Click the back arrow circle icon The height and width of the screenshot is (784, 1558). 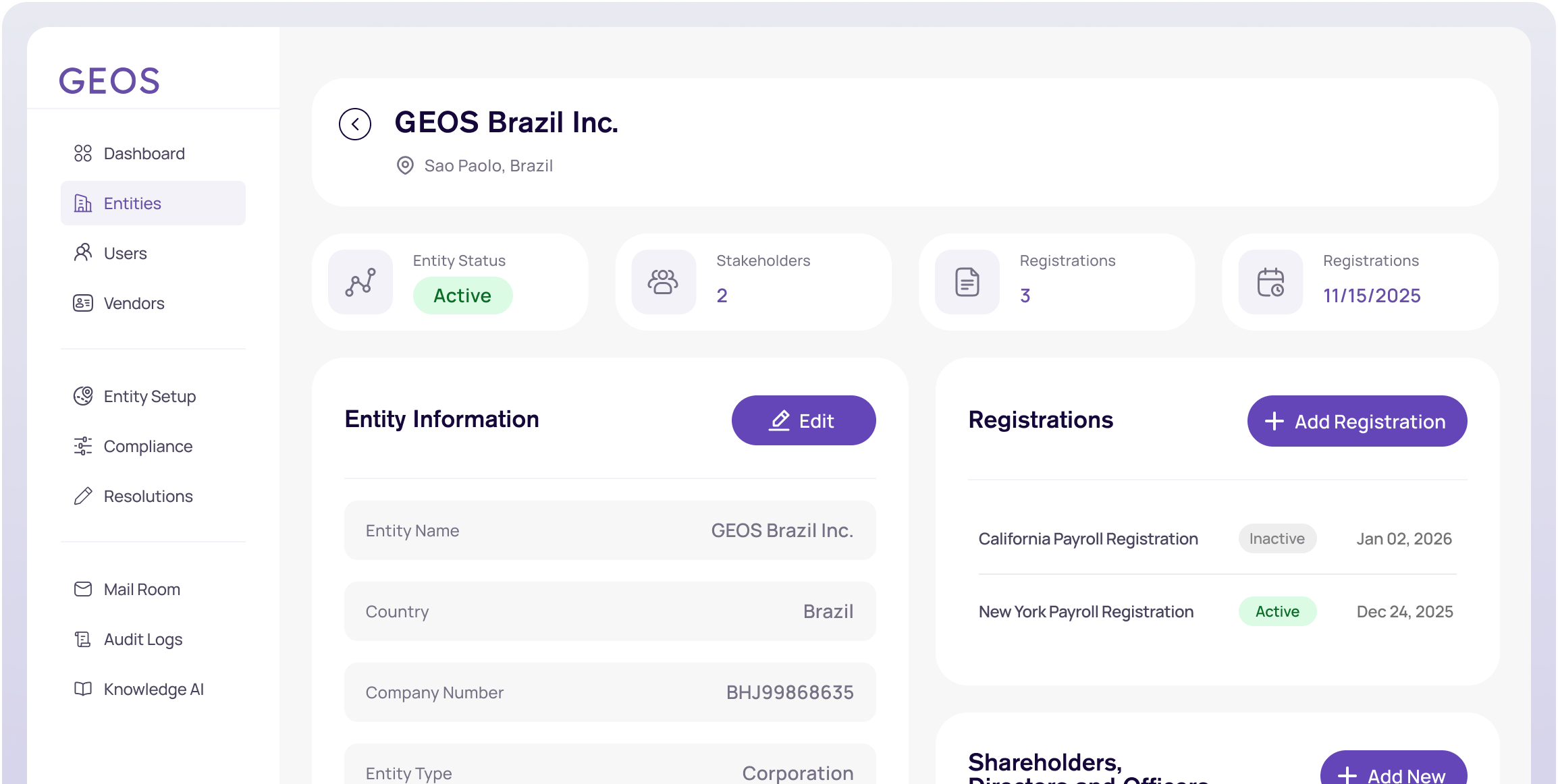coord(355,124)
